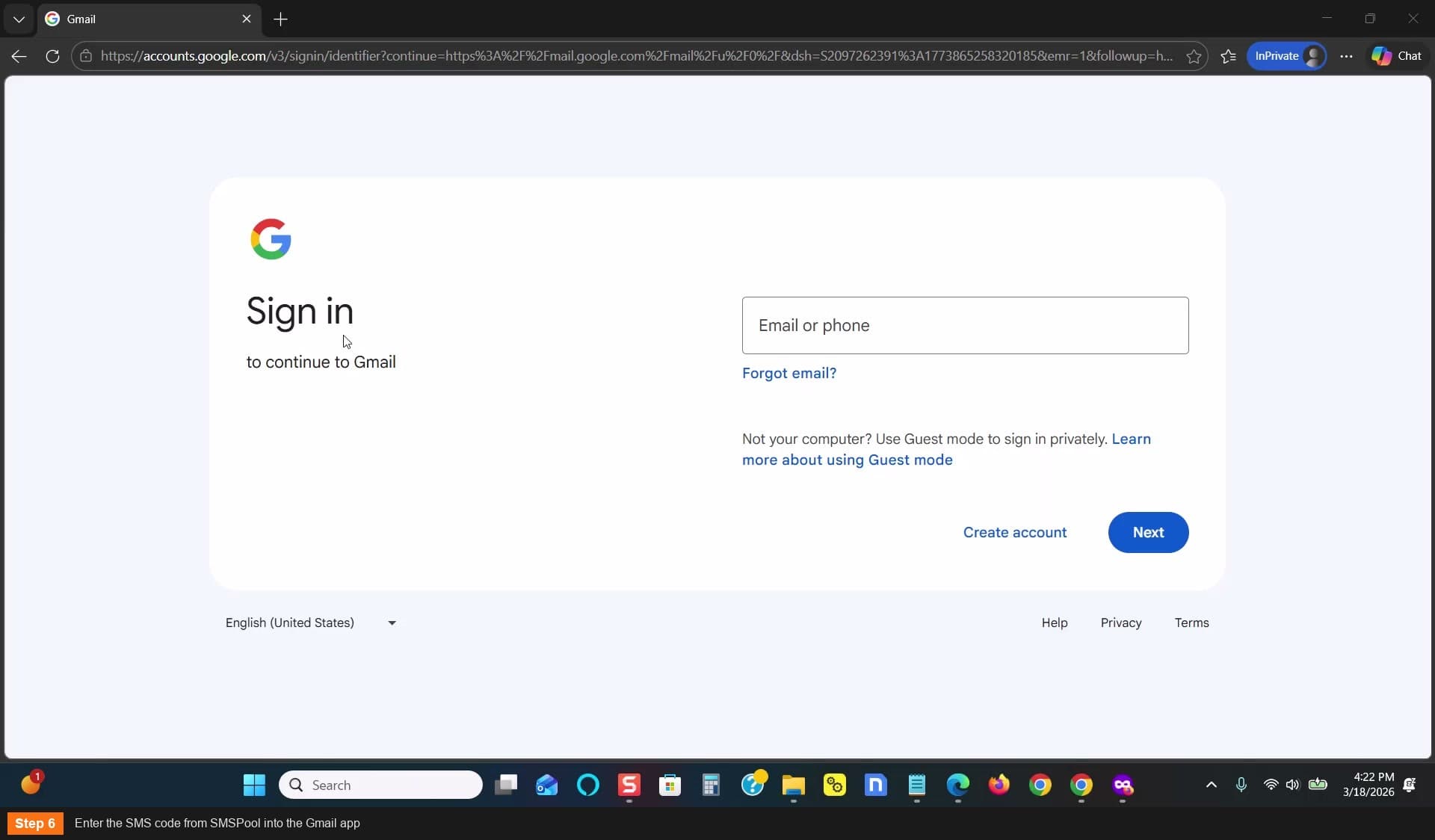Open File Explorer from the taskbar

tap(793, 785)
